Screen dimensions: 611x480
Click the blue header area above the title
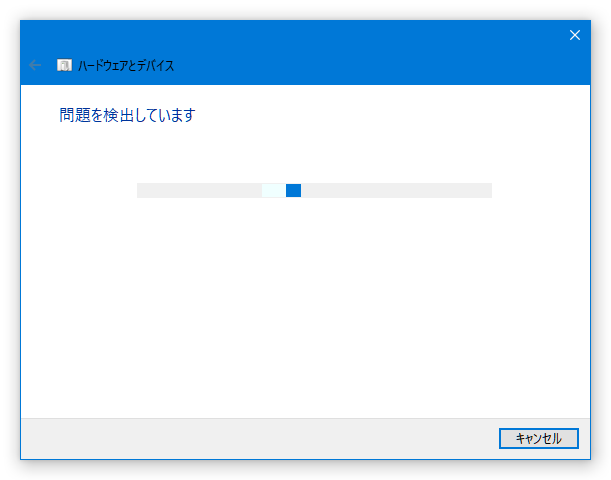[273, 37]
